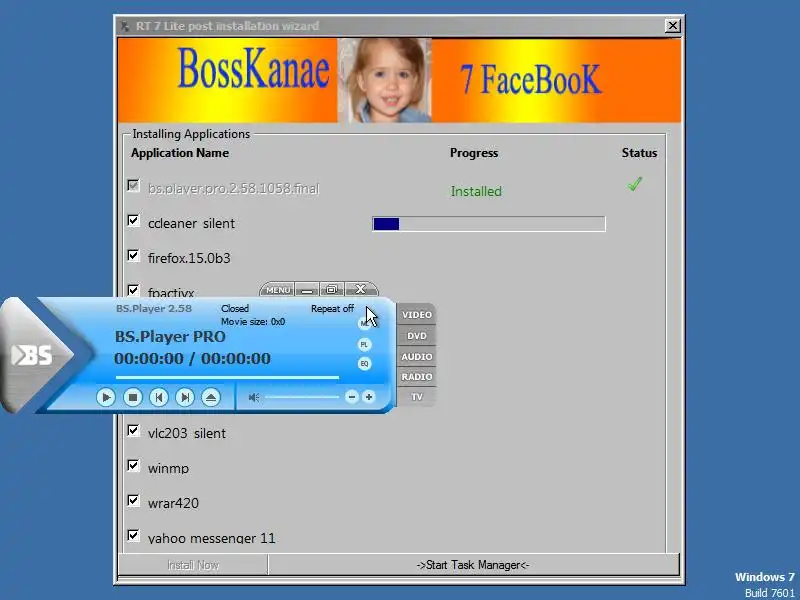Screen dimensions: 800x600
Task: Uncheck the winmp checkbox
Action: 133,465
